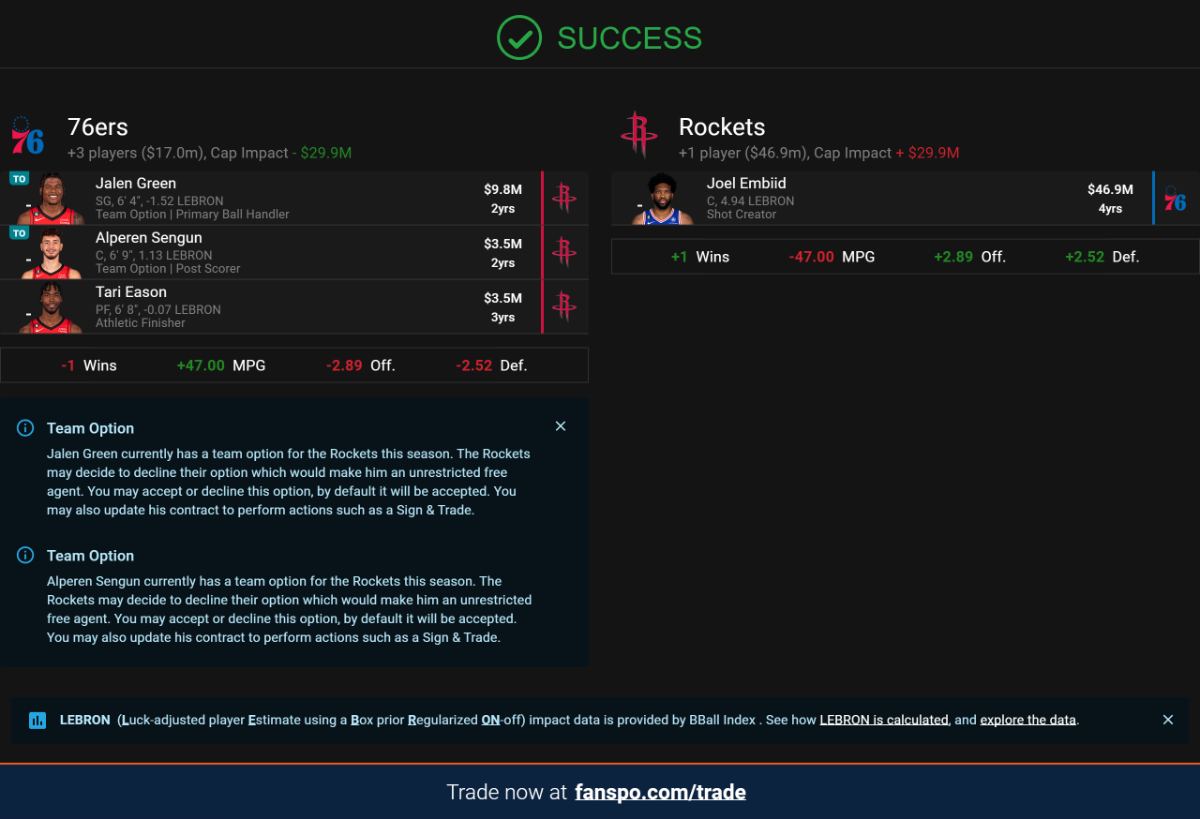Click the Rockets logo in Tari Eason's row
This screenshot has width=1200, height=819.
point(564,306)
